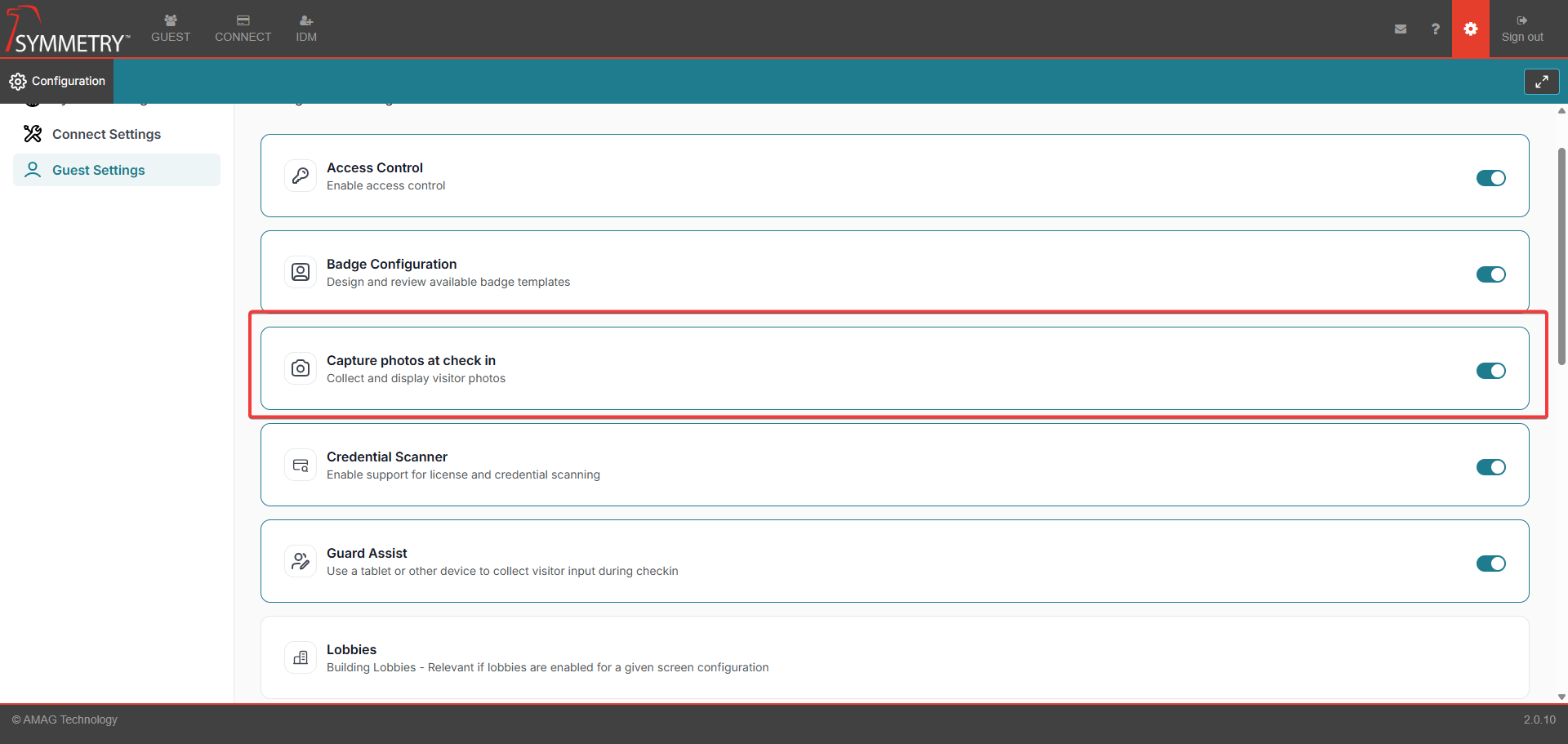Click the vertical scrollbar thumb
Viewport: 1568px width, 744px height.
click(x=1561, y=256)
